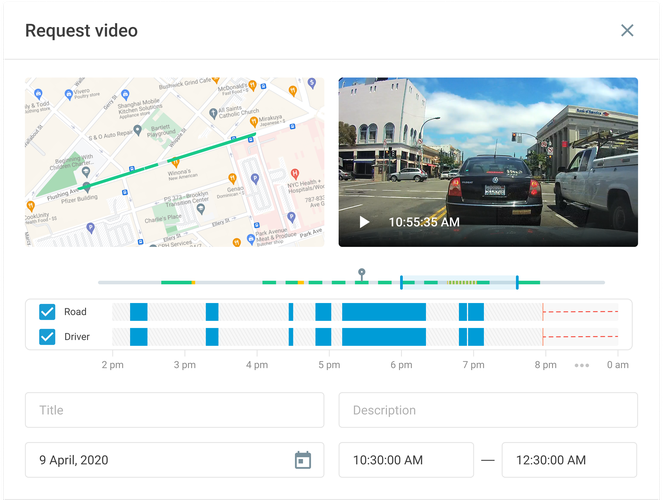663x500 pixels.
Task: Toggle the Road camera checkbox
Action: pyautogui.click(x=47, y=312)
